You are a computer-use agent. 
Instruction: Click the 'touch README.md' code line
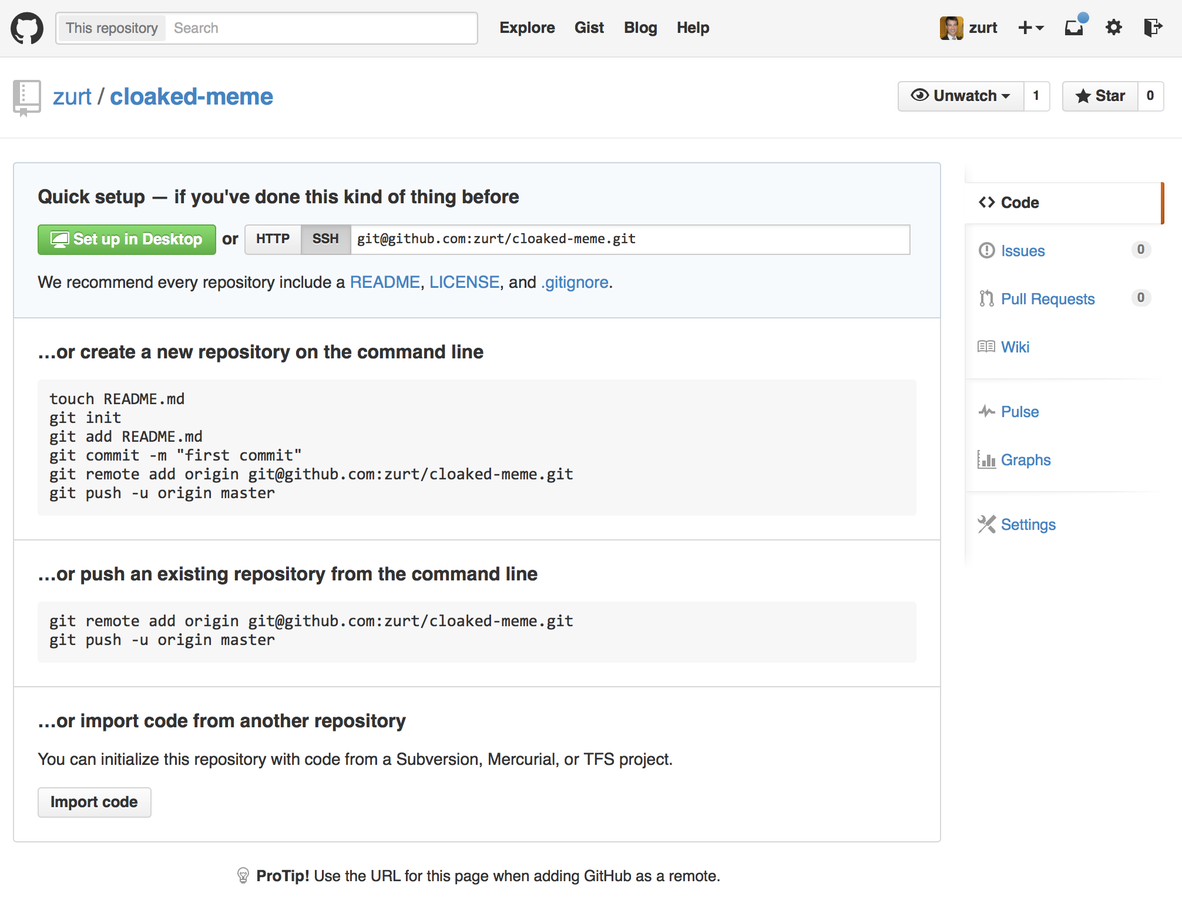tap(117, 399)
